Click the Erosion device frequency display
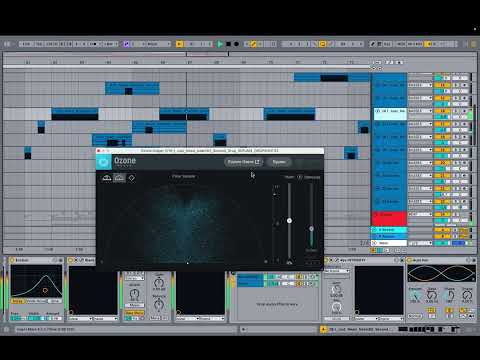The image size is (480, 360). click(x=36, y=281)
